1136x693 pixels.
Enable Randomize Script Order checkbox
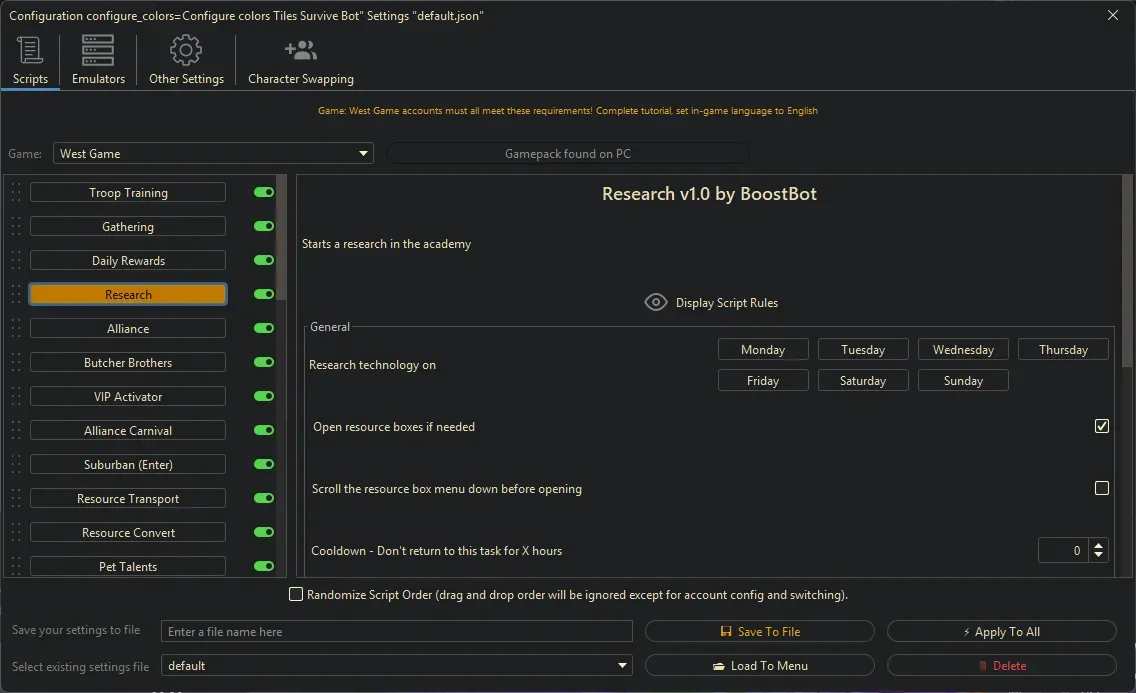point(296,595)
